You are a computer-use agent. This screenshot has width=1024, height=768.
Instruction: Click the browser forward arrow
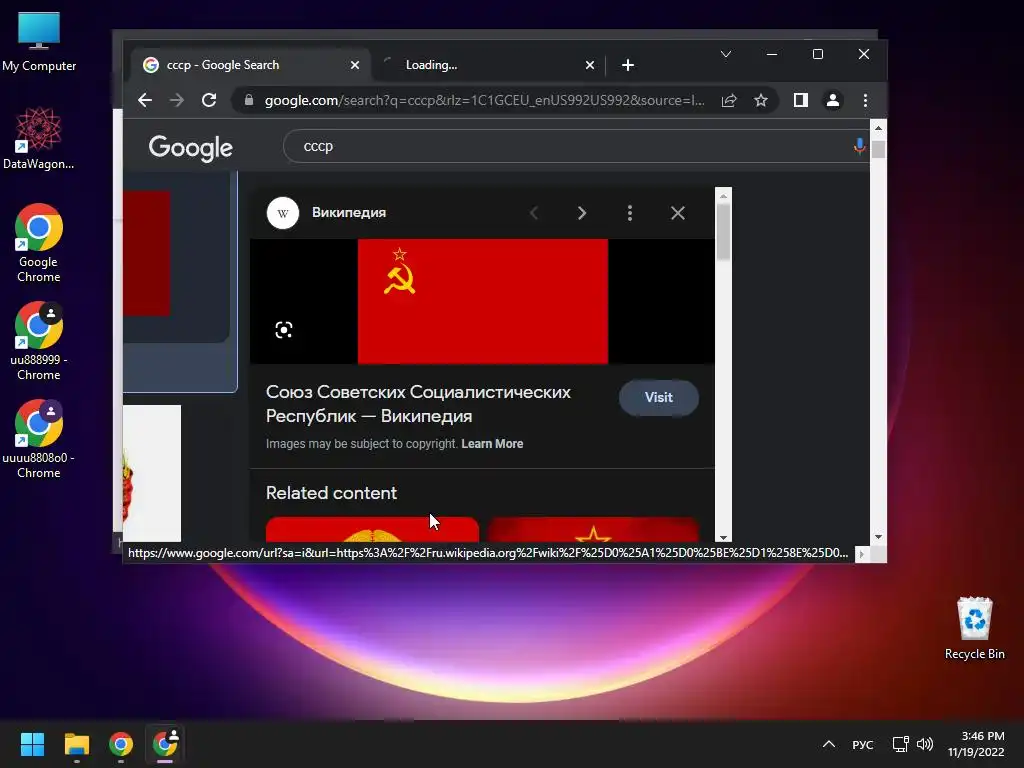(176, 100)
